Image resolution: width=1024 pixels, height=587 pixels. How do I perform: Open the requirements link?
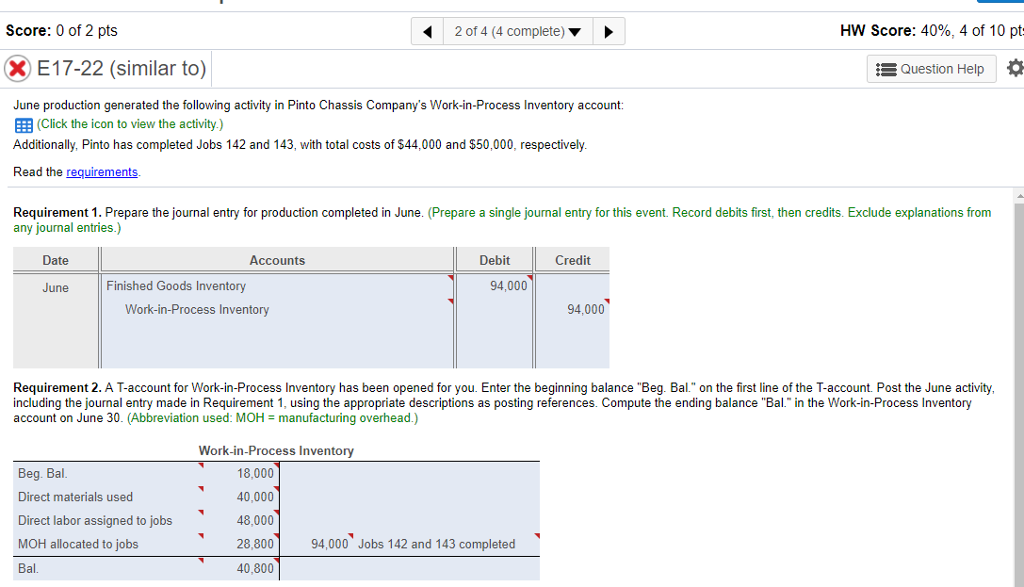tap(102, 172)
